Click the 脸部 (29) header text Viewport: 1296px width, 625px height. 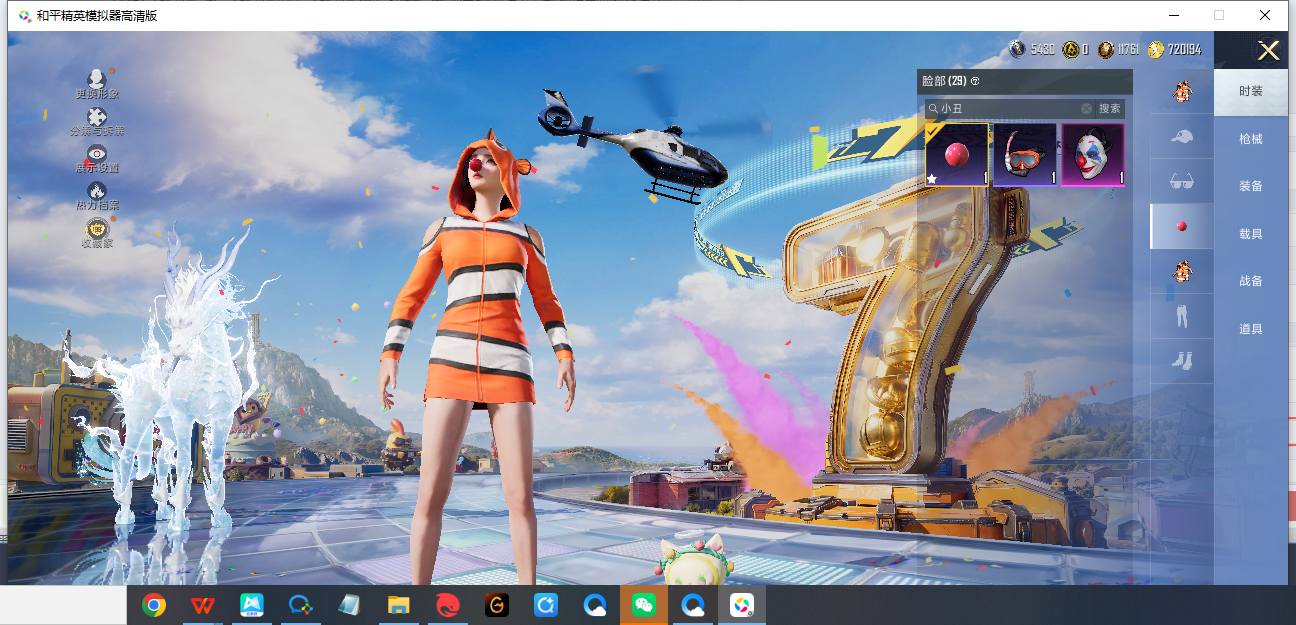[x=944, y=81]
